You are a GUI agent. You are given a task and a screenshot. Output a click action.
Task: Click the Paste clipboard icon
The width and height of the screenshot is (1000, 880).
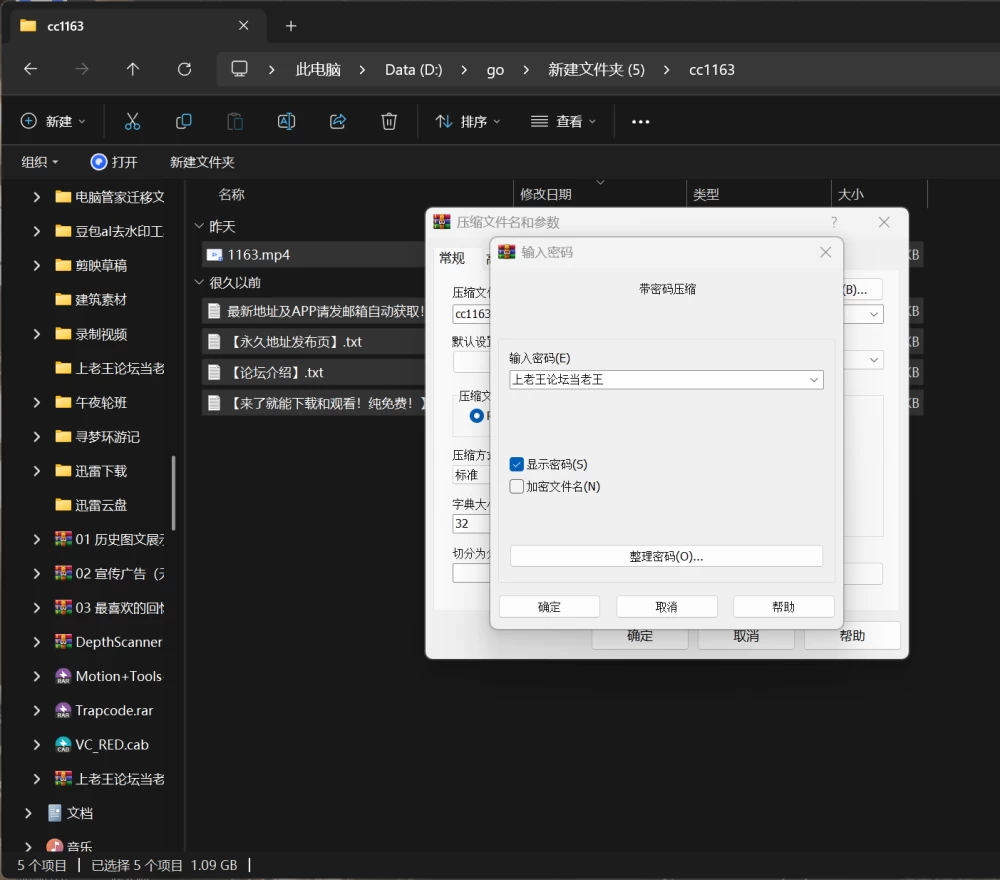coord(235,121)
